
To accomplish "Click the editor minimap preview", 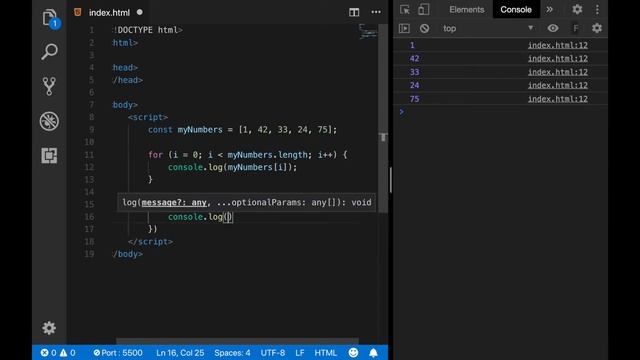I will click(368, 31).
